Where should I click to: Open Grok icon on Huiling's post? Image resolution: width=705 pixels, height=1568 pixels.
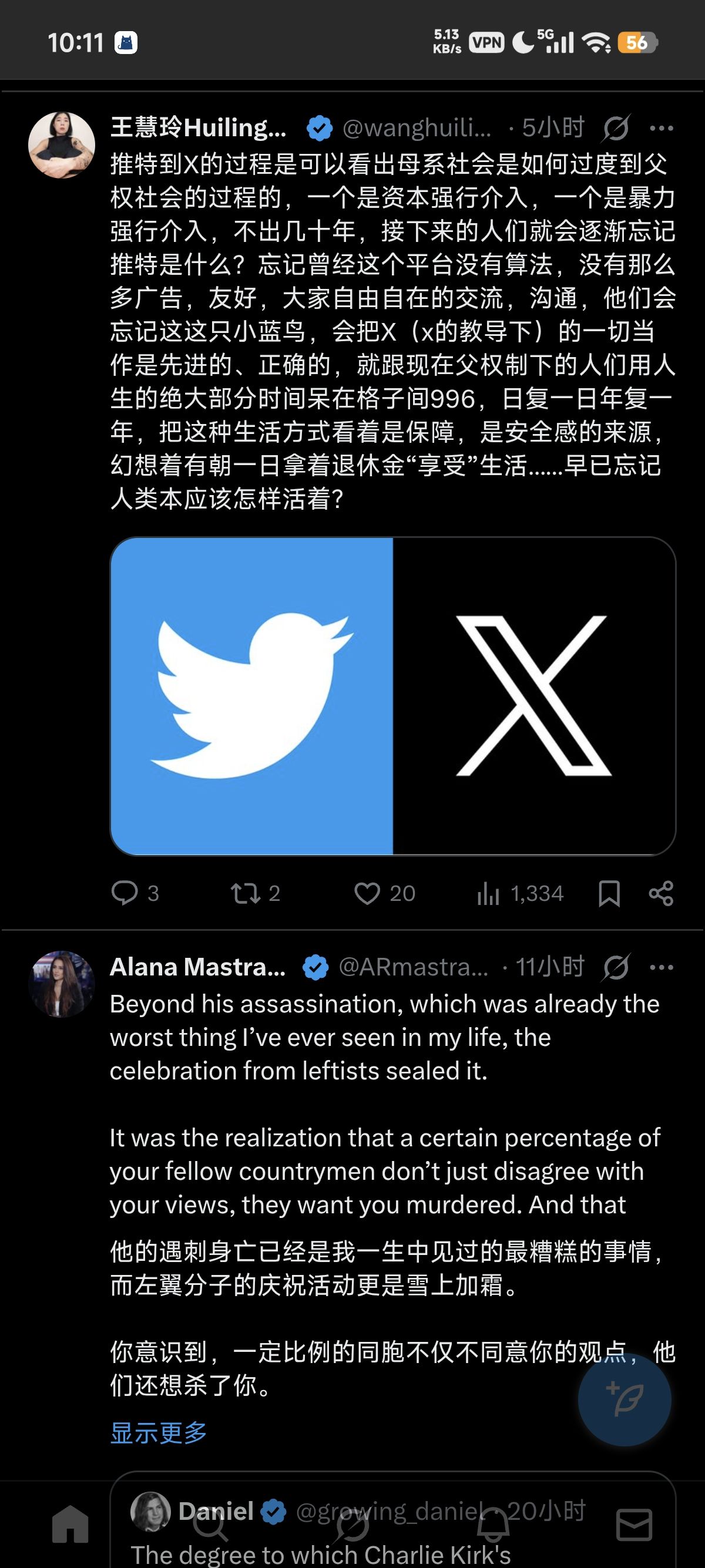616,128
